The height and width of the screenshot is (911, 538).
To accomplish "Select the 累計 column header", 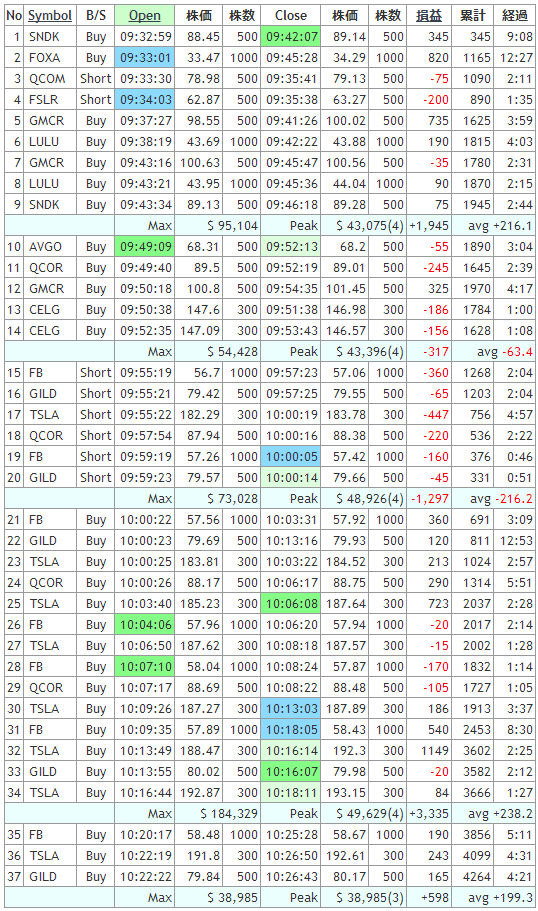I will 472,16.
